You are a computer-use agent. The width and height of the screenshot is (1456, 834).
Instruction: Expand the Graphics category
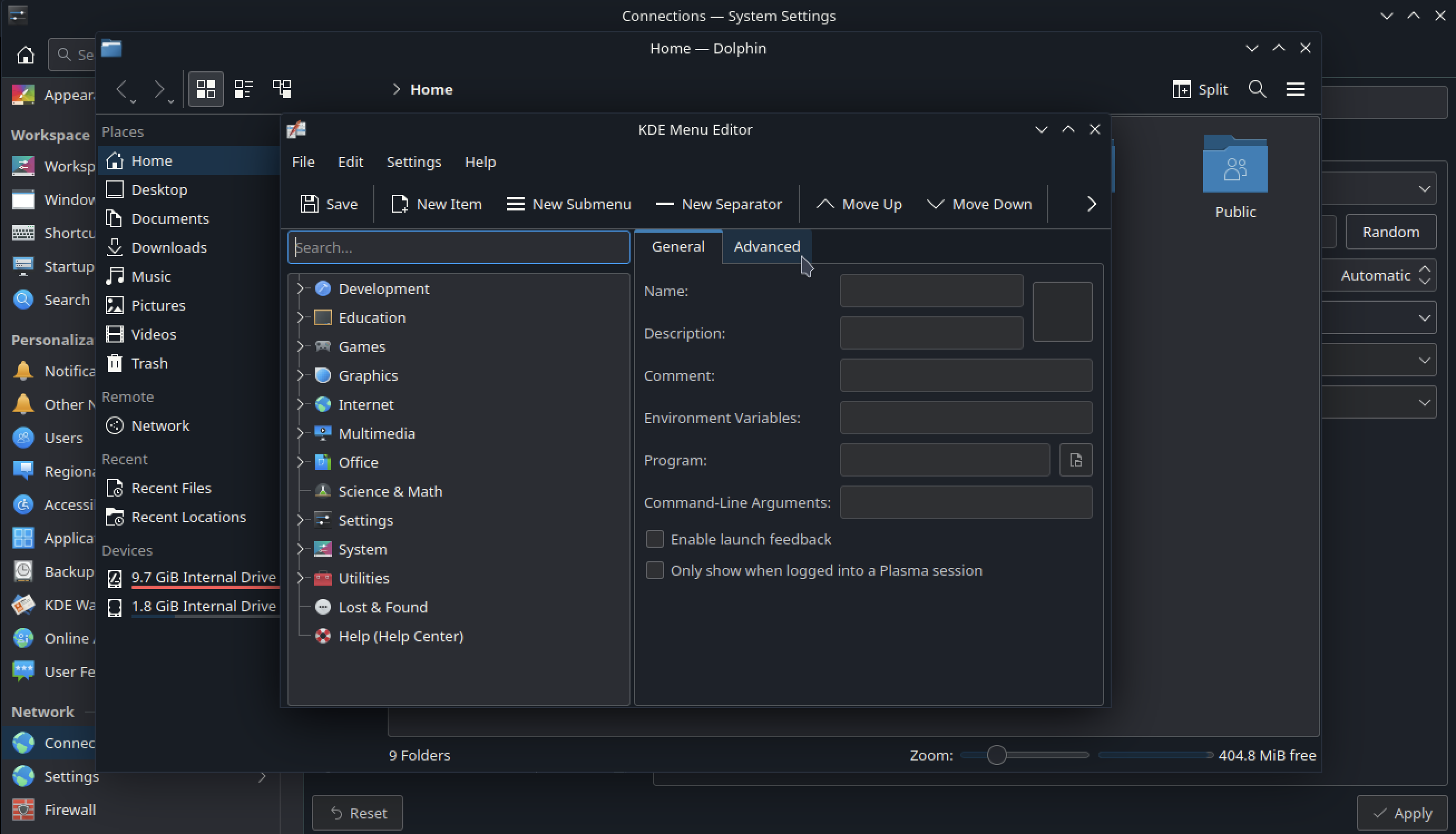coord(299,375)
